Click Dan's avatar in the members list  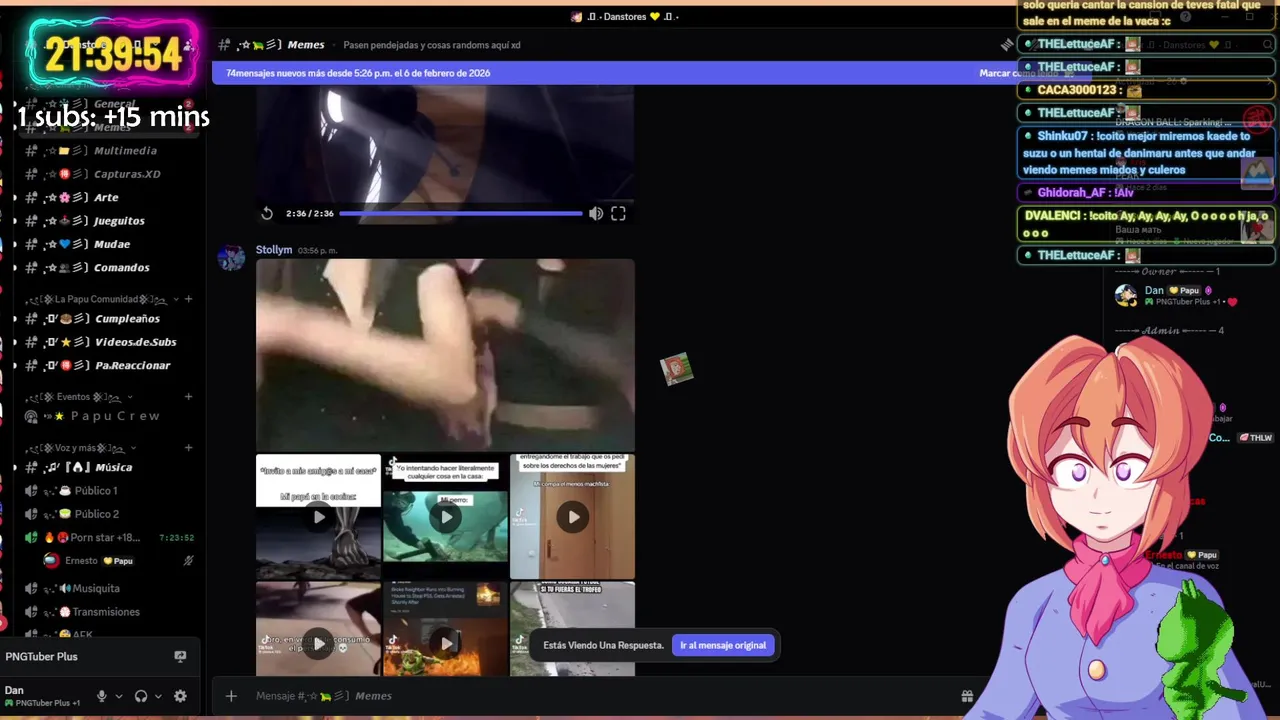(1126, 295)
